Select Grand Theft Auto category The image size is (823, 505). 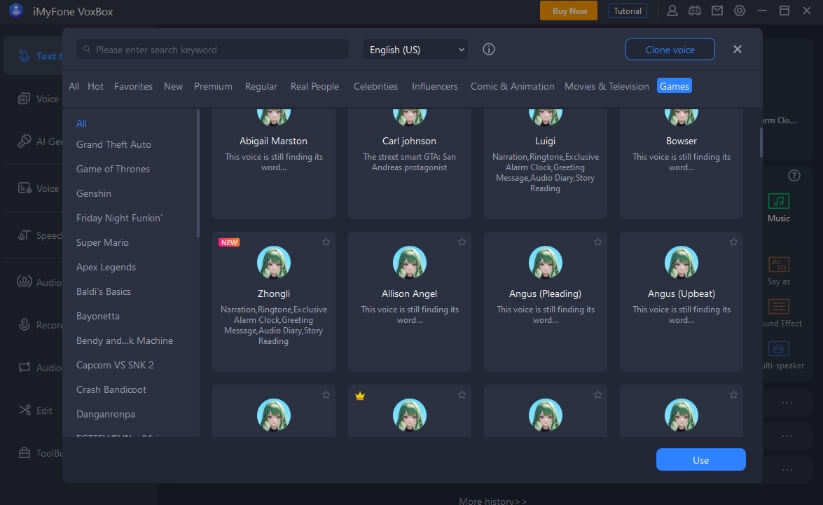(x=113, y=144)
